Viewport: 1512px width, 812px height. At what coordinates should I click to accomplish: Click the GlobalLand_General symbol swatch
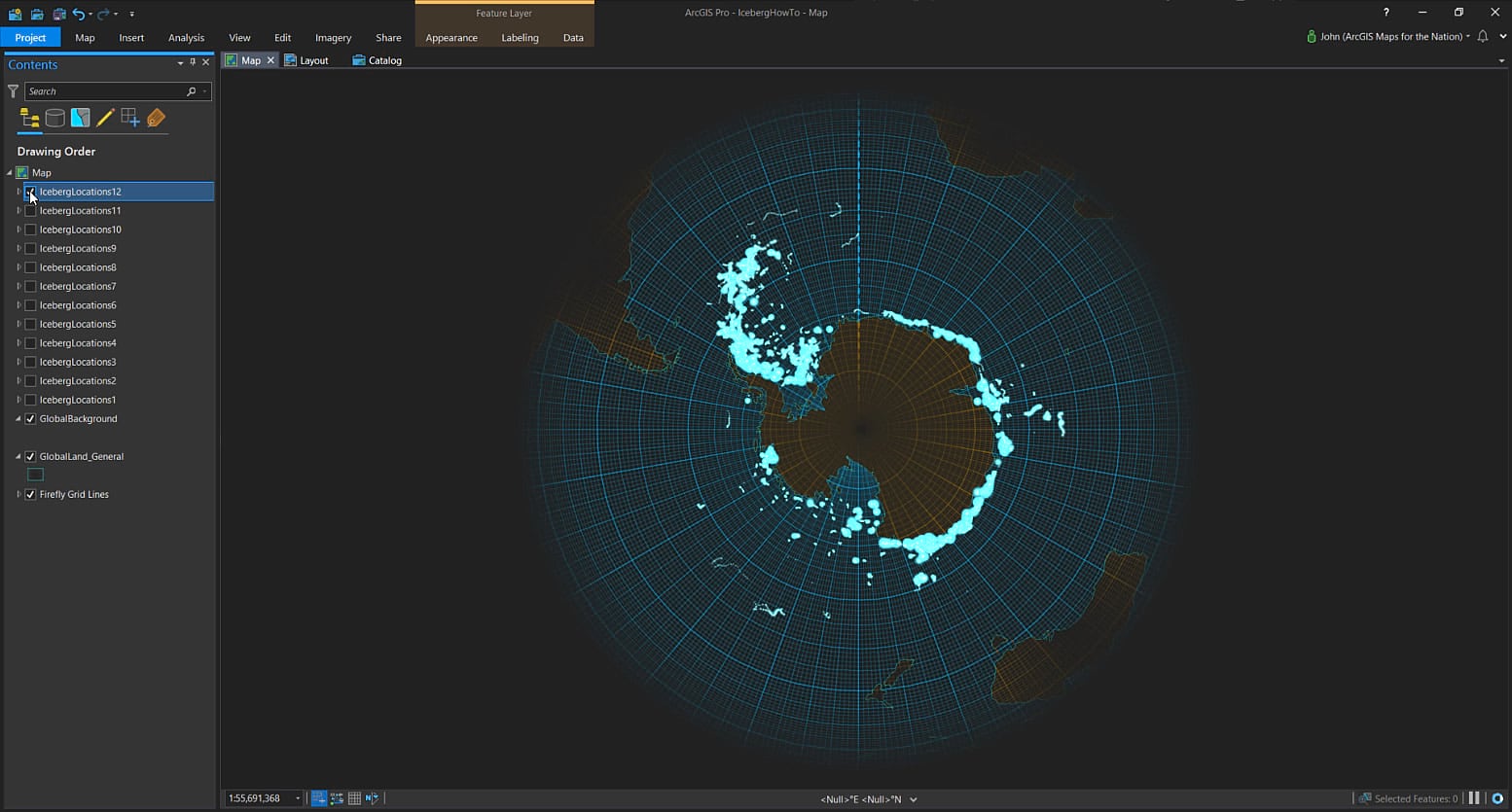click(36, 476)
